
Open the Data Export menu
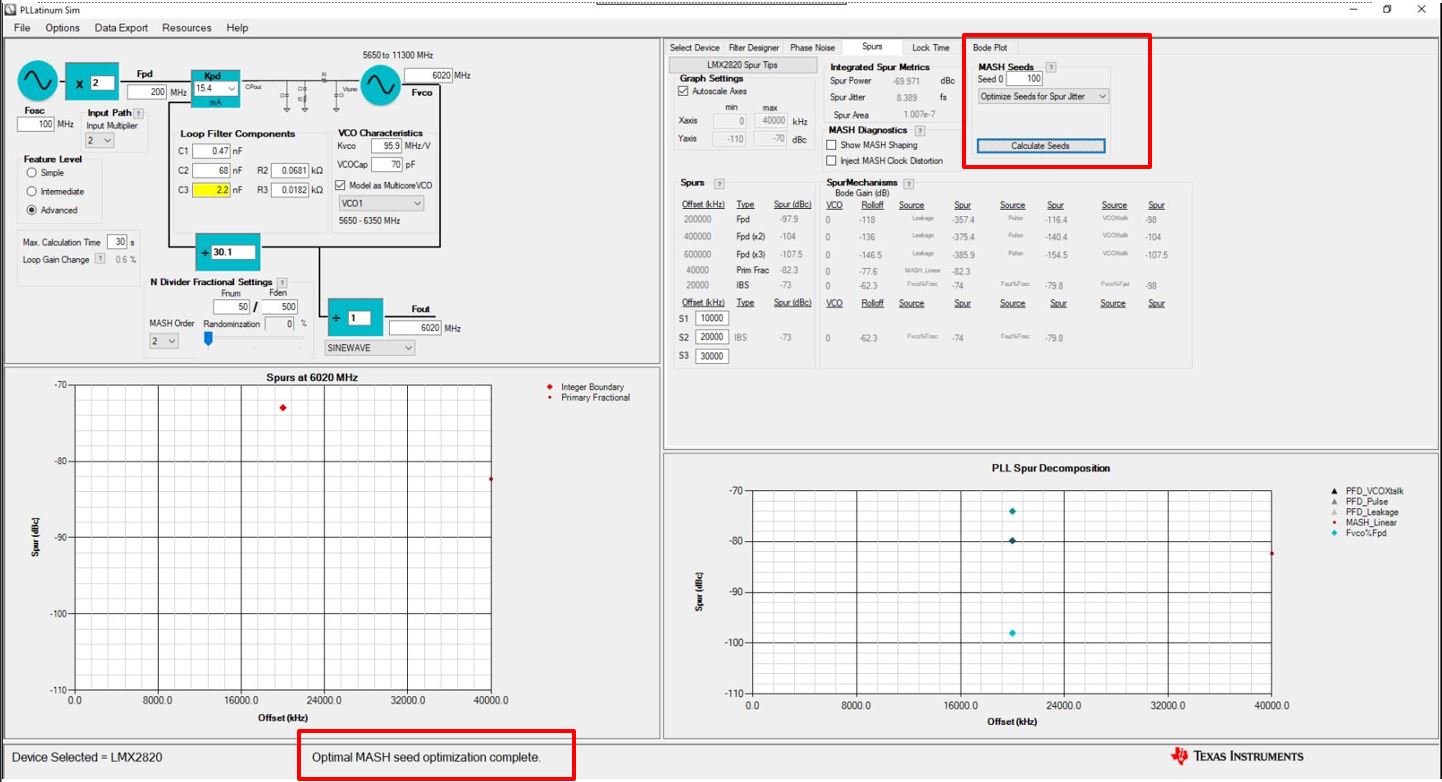(121, 28)
